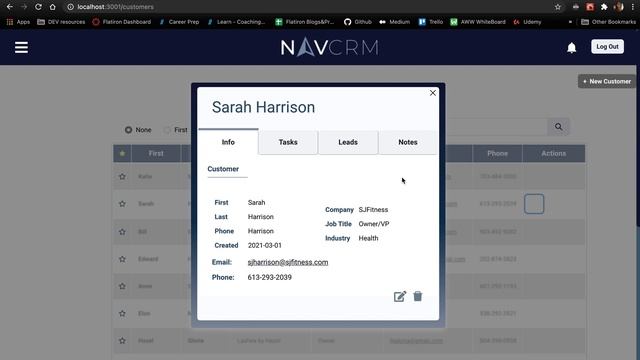Click the address bar URL

116,7
